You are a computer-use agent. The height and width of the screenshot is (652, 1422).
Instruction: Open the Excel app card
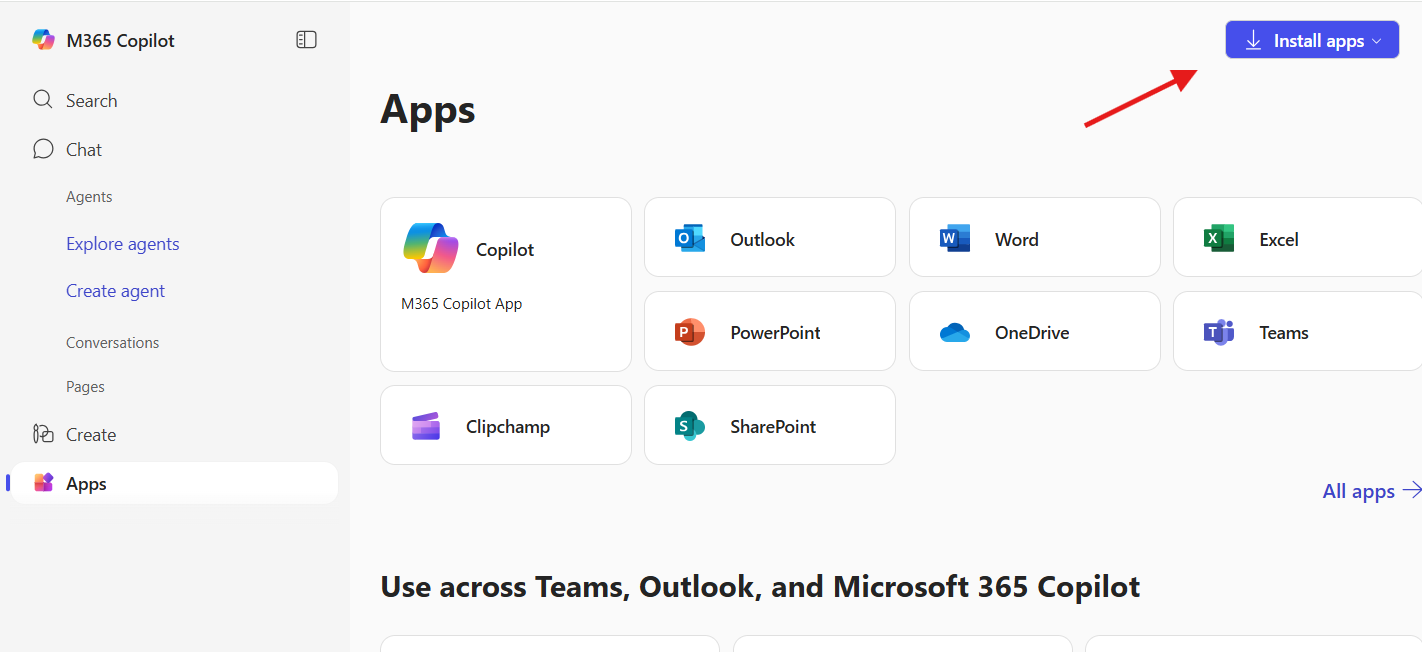coord(1298,237)
